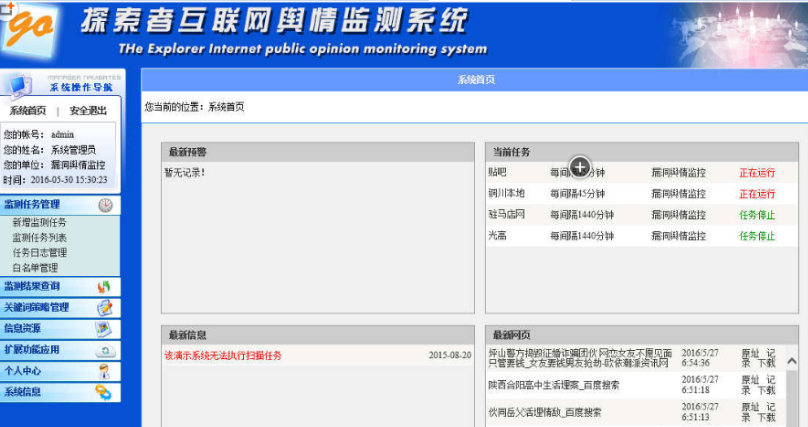Open the red 该演示系统无法执行扫描任务 message
The width and height of the screenshot is (808, 427).
[x=223, y=355]
